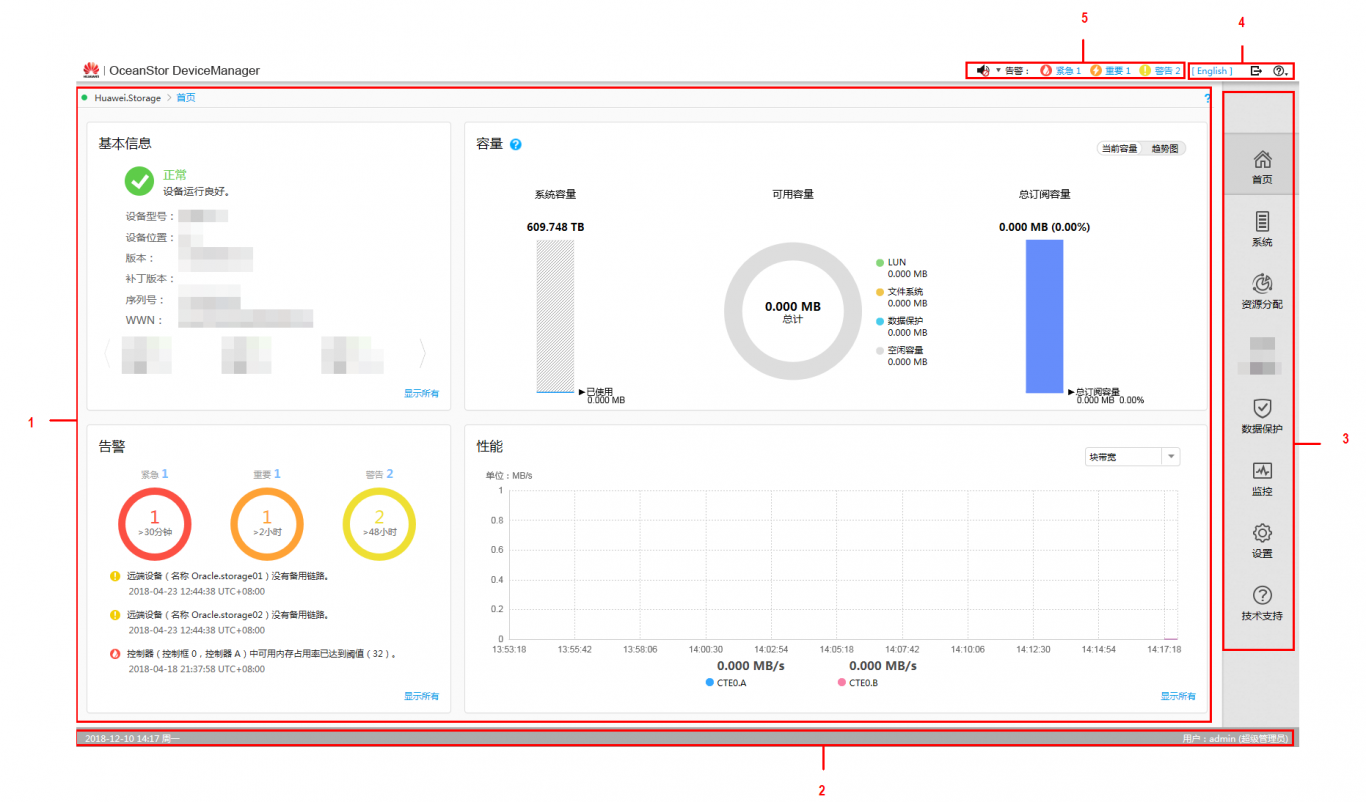Click the 告警 panel heading
The height and width of the screenshot is (802, 1366).
point(112,445)
